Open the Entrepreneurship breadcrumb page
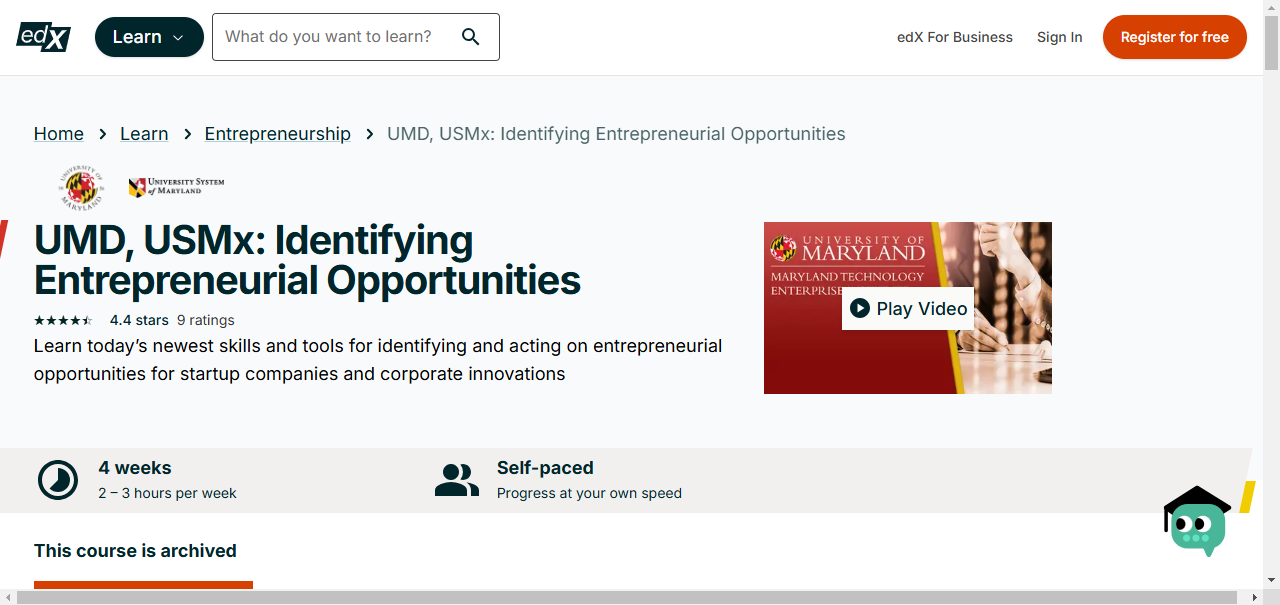This screenshot has width=1280, height=605. (x=277, y=133)
